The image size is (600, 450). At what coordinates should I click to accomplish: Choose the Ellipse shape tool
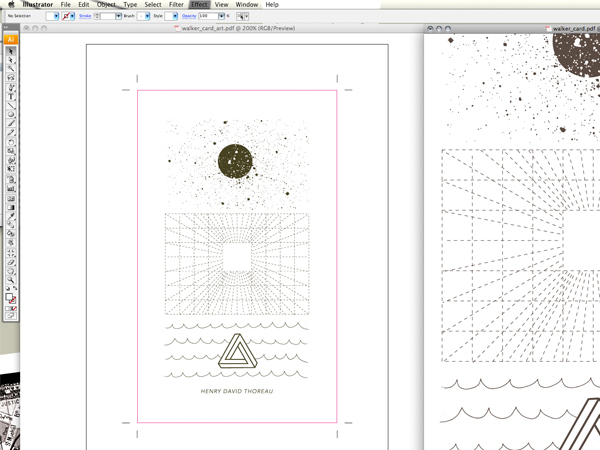[11, 115]
